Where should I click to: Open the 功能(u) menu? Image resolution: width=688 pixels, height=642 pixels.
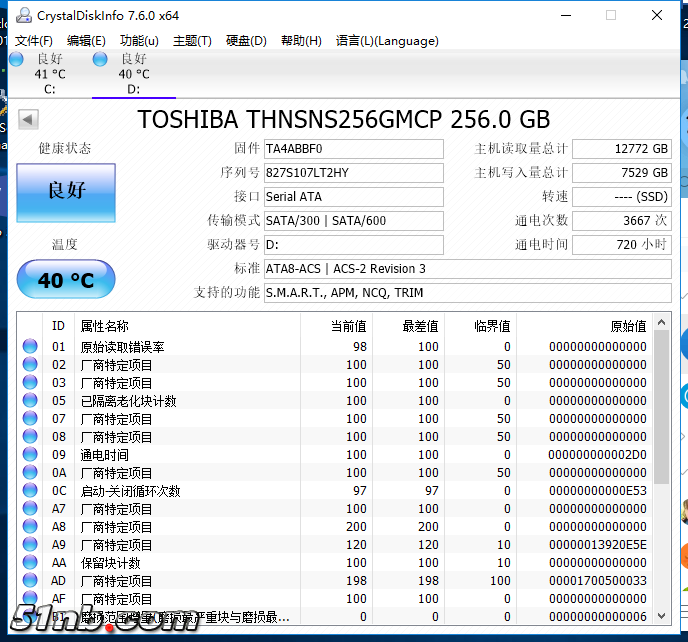click(x=139, y=41)
